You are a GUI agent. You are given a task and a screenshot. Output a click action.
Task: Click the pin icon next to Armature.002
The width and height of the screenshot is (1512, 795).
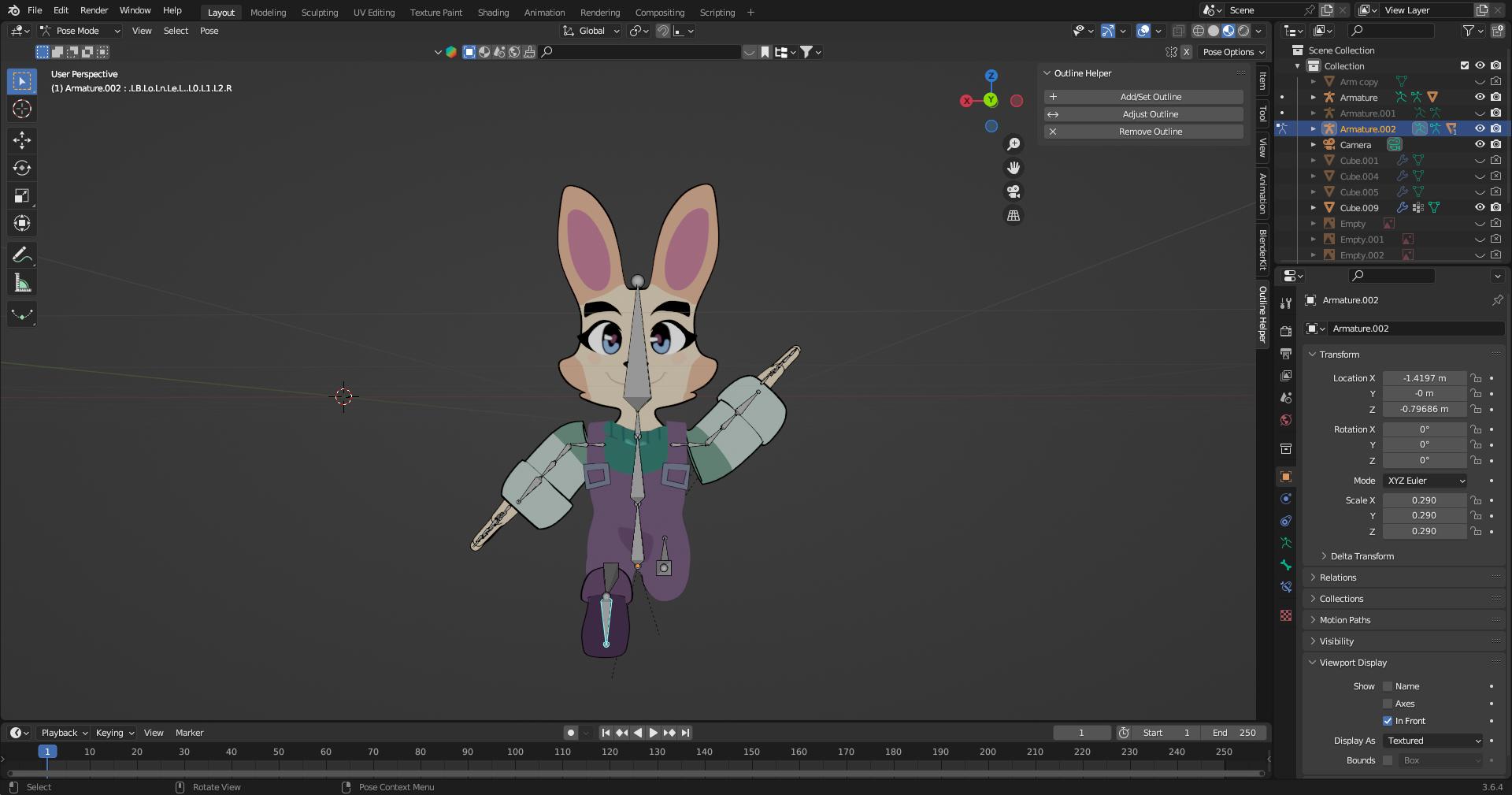(x=1497, y=300)
